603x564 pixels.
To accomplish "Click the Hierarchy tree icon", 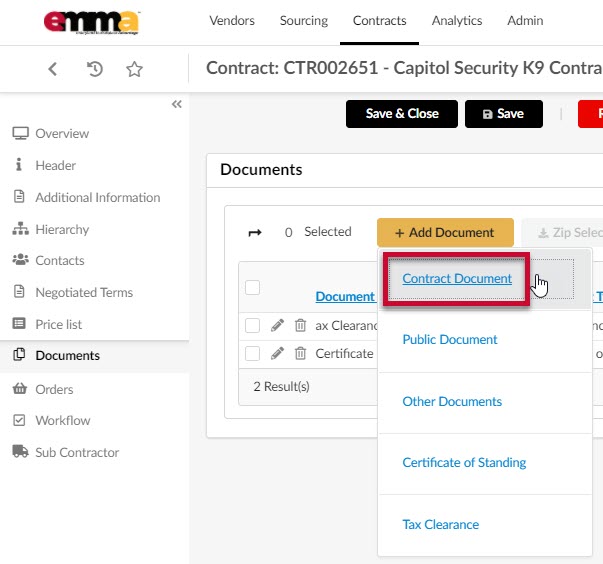I will pyautogui.click(x=20, y=228).
